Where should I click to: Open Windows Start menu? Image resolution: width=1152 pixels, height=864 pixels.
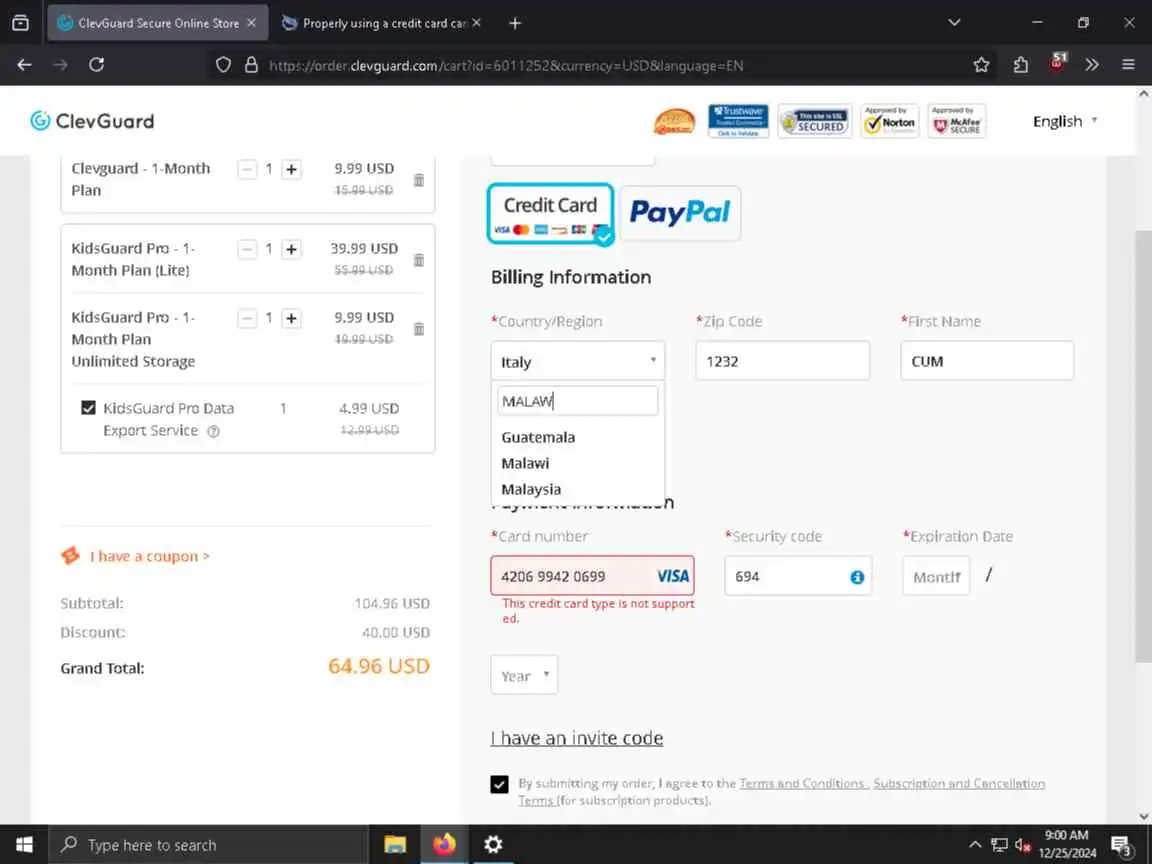click(24, 844)
